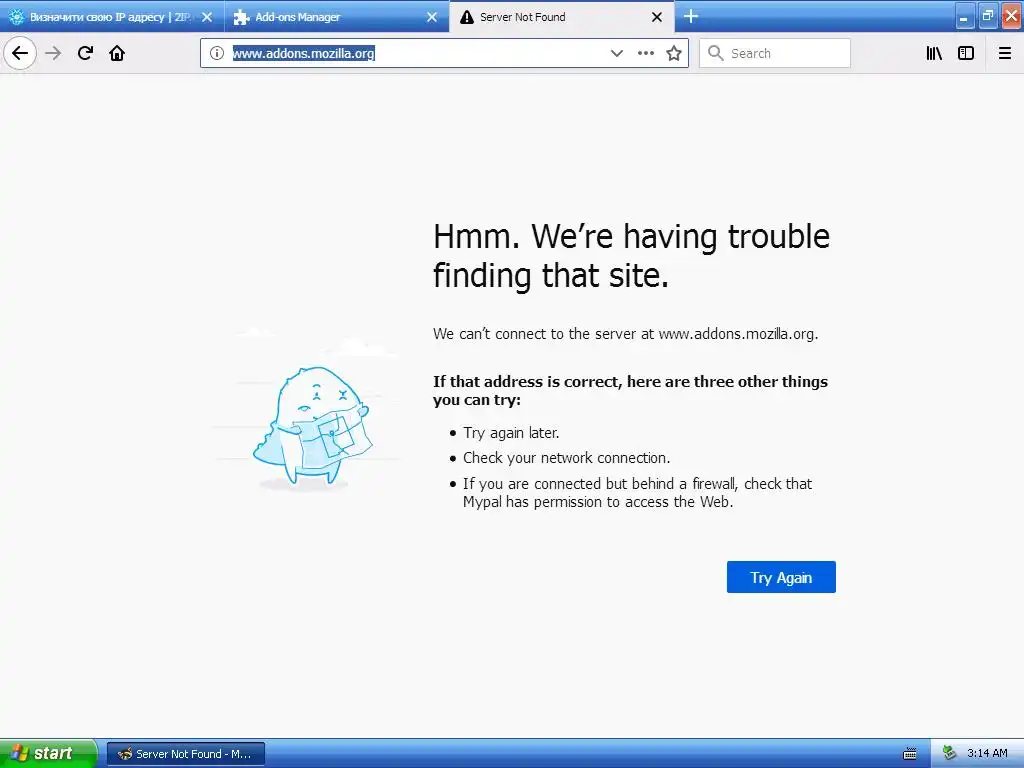The height and width of the screenshot is (768, 1024).
Task: Open the Windows start menu
Action: (x=48, y=753)
